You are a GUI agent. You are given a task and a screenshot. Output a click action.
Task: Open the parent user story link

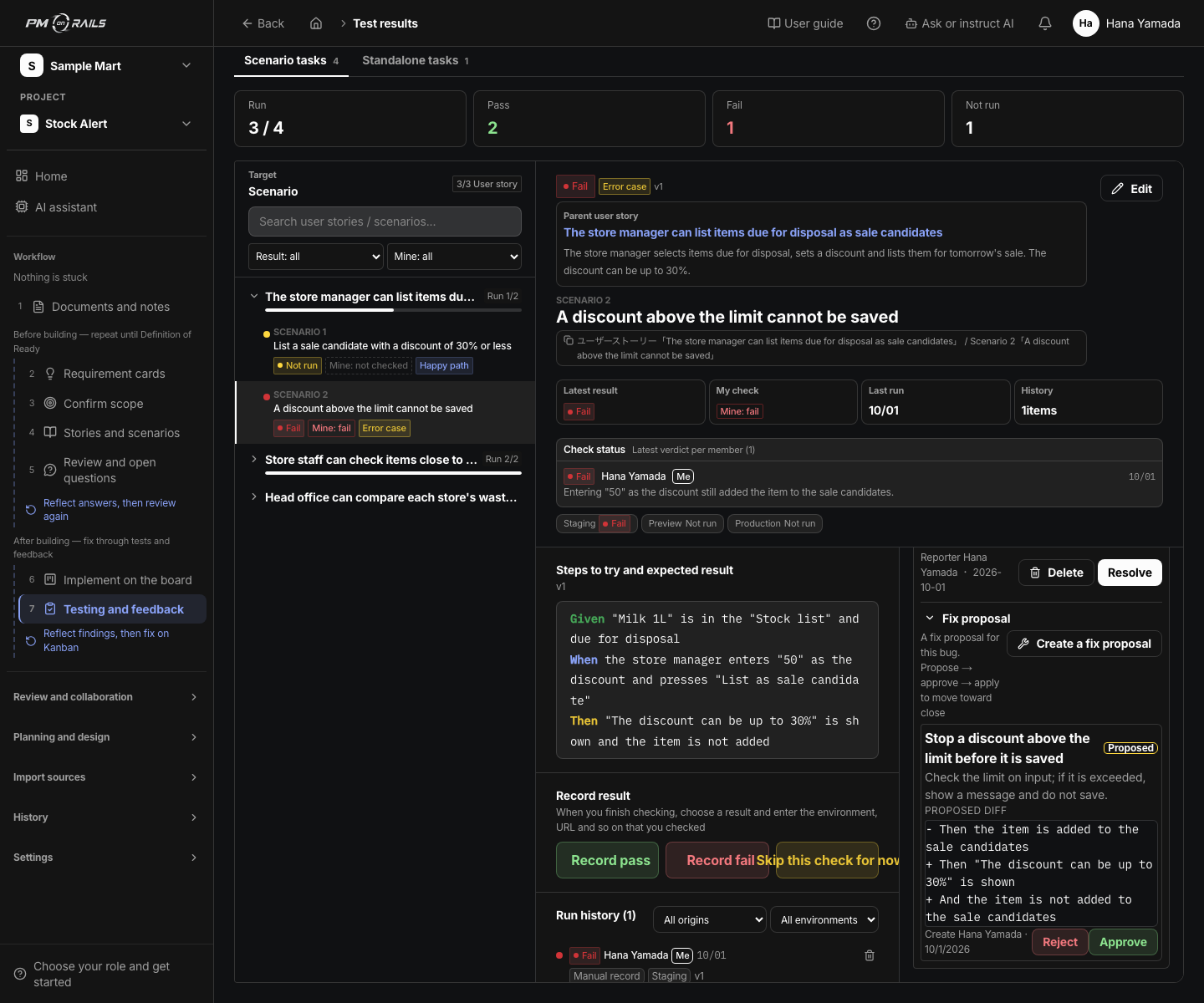(752, 232)
